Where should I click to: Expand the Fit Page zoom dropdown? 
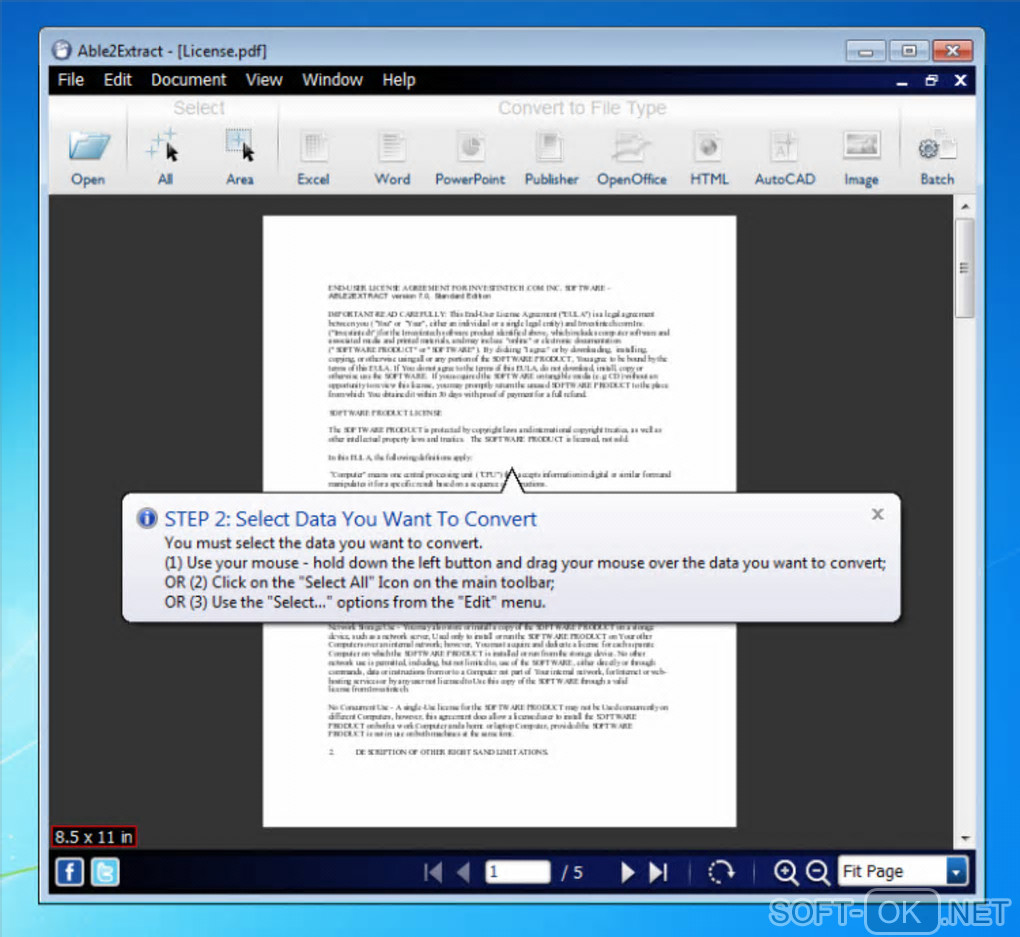pyautogui.click(x=956, y=871)
